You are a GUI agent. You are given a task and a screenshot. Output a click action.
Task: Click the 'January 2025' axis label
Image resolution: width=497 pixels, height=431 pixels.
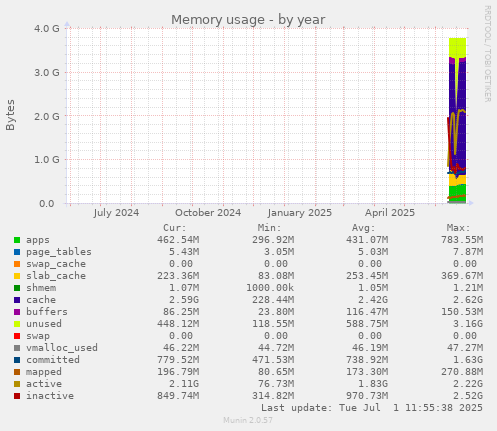[299, 213]
